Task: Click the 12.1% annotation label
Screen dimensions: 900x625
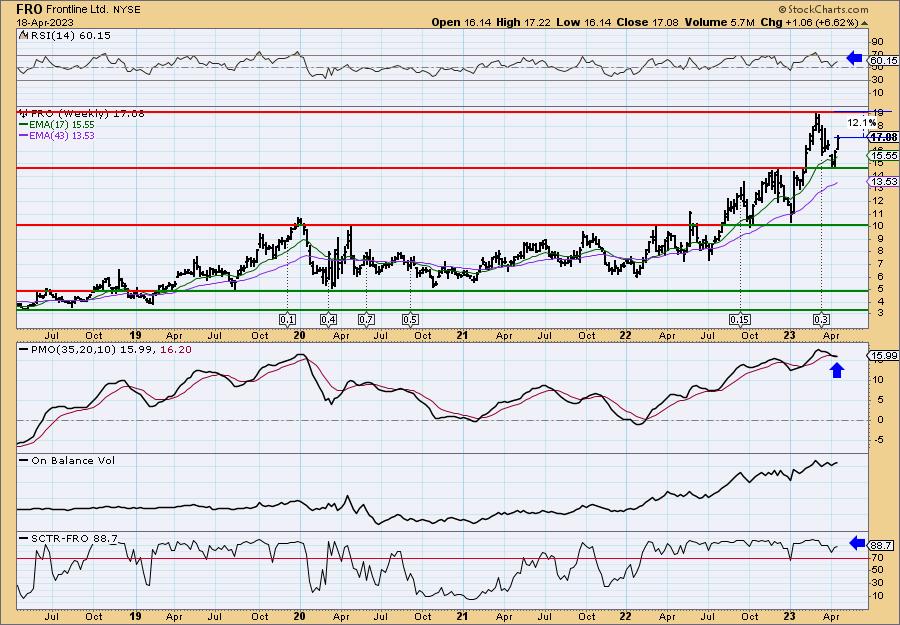Action: click(x=862, y=123)
